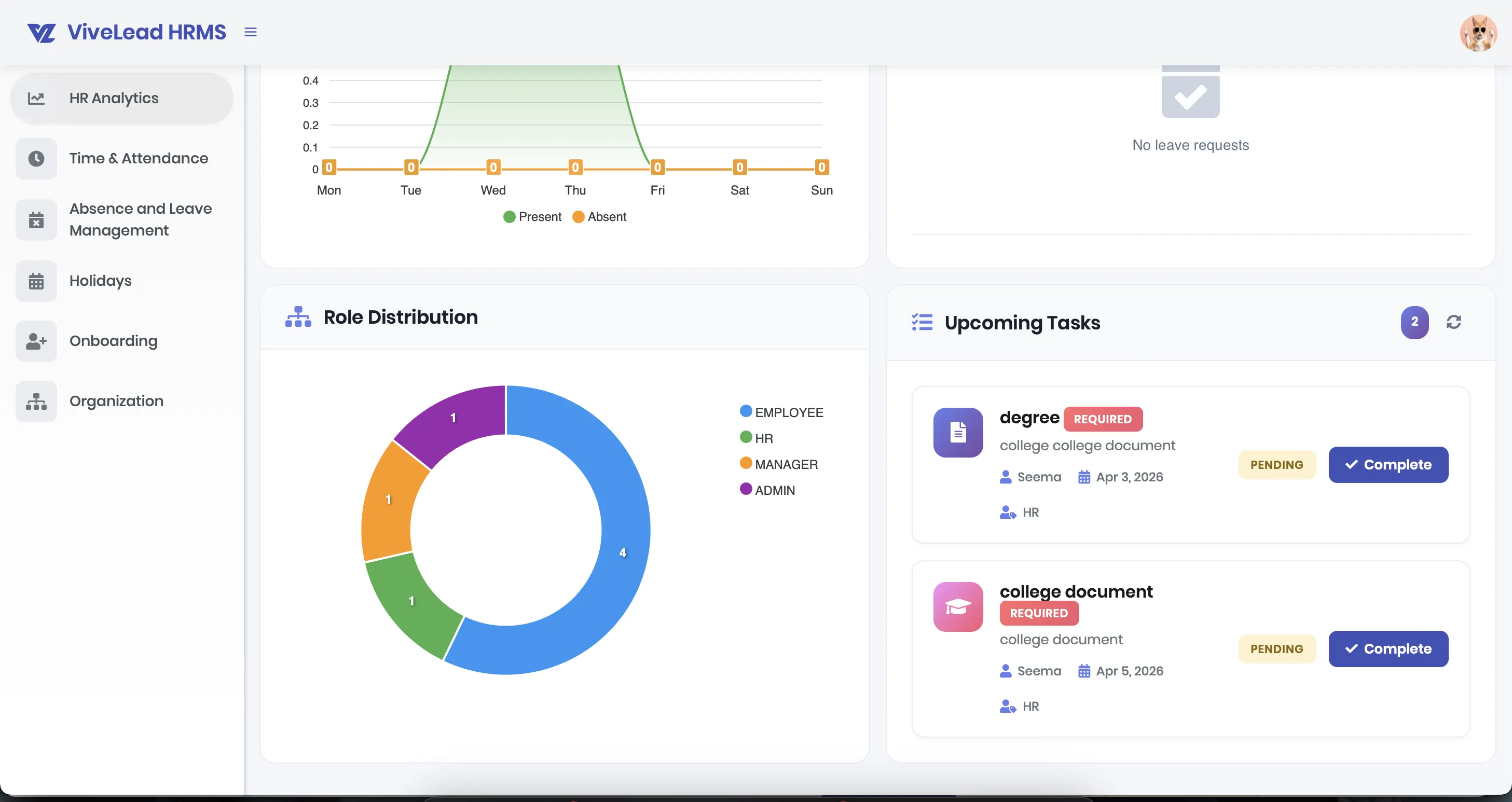Open the Onboarding section

(122, 341)
